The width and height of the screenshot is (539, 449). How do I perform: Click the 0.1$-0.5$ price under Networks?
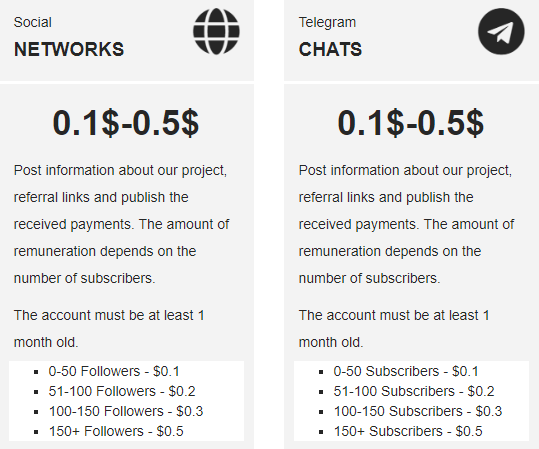[126, 123]
